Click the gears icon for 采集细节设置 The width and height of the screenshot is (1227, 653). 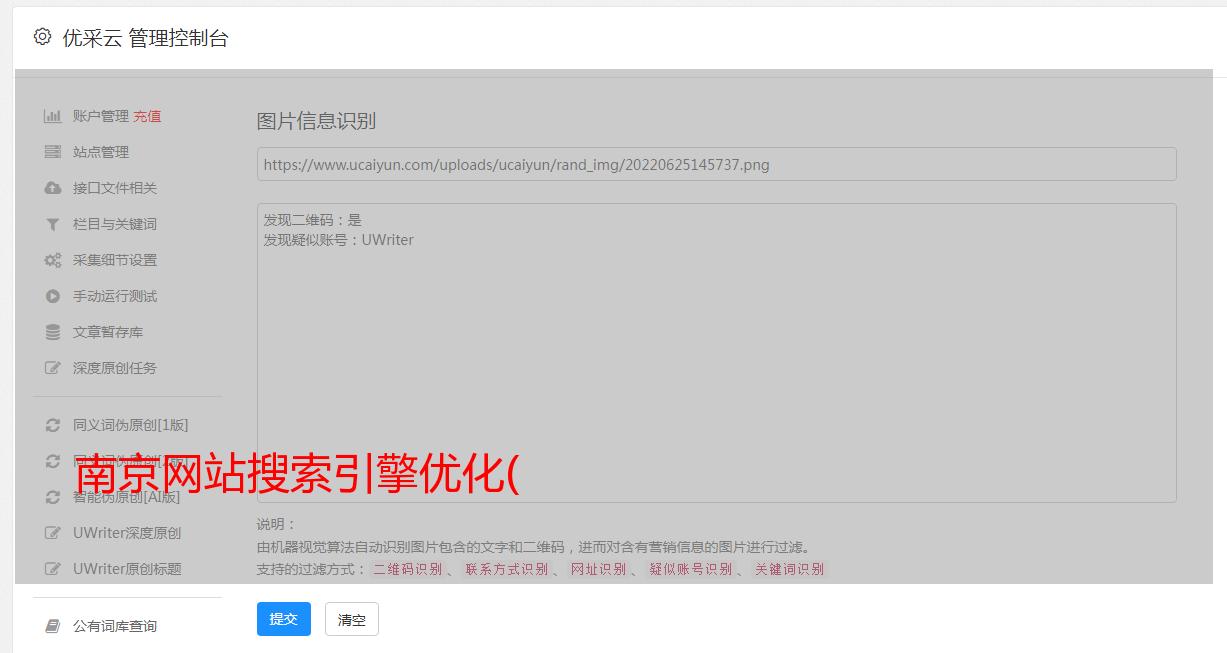(x=53, y=260)
